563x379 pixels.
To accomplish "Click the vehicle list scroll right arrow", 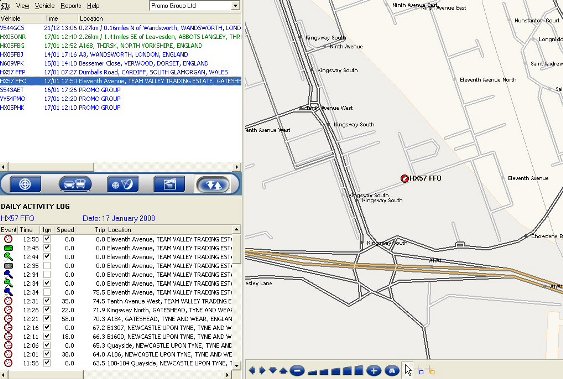I will point(237,167).
